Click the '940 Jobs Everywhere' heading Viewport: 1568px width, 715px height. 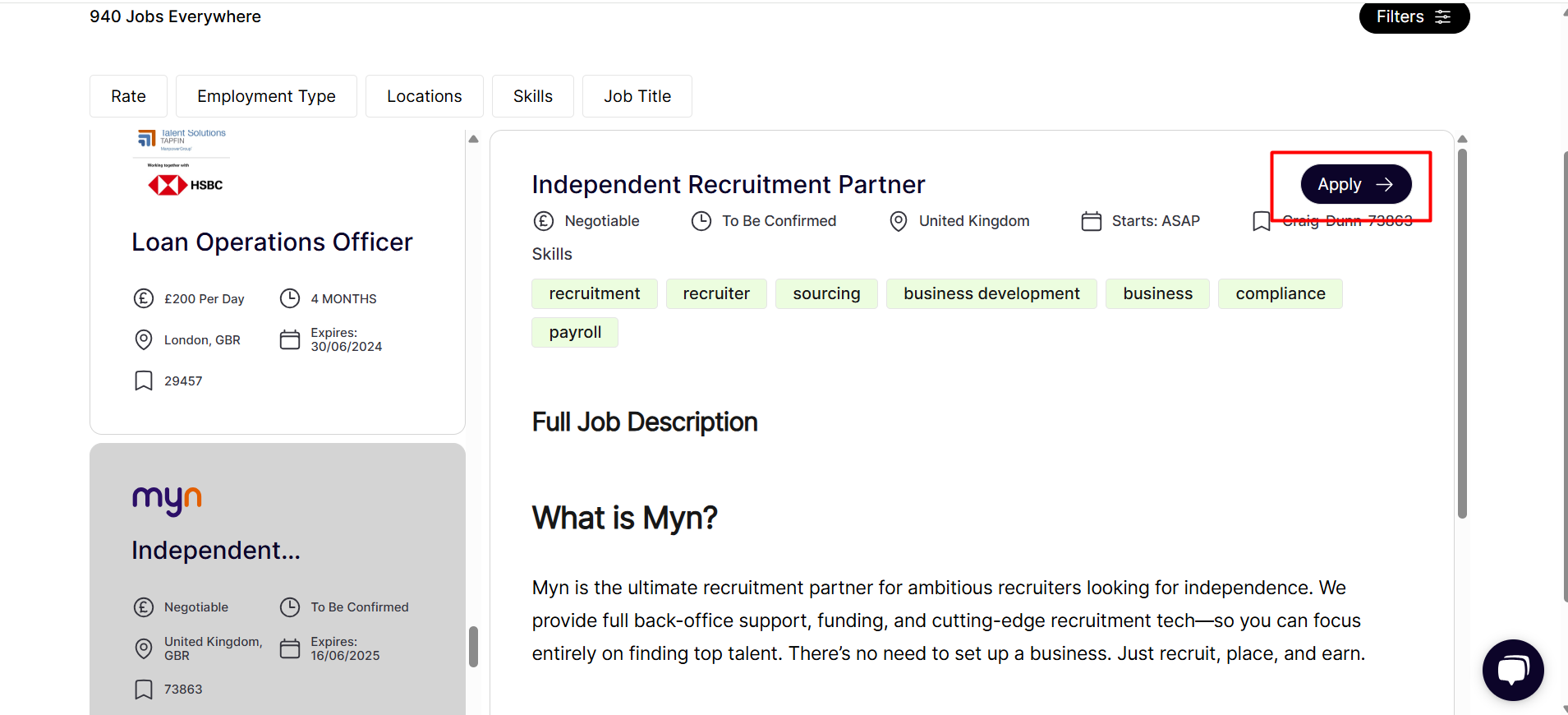click(175, 16)
